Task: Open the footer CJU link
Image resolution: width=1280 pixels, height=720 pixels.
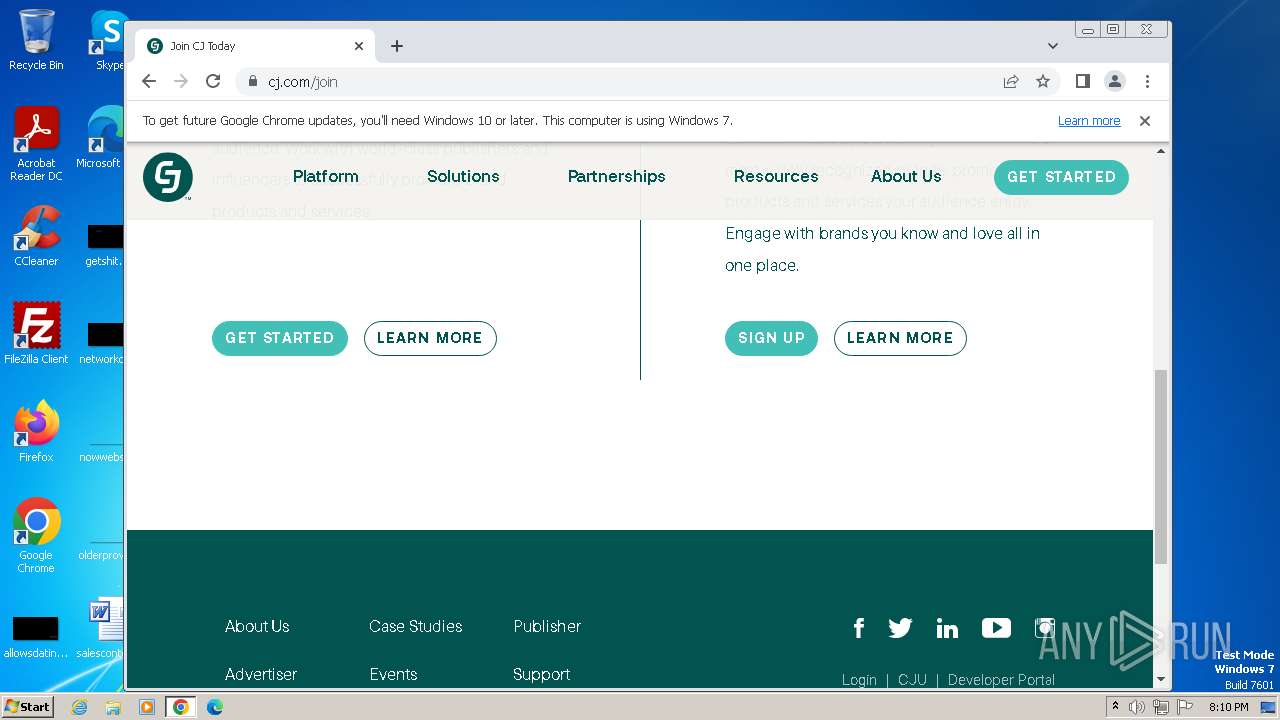Action: click(912, 680)
